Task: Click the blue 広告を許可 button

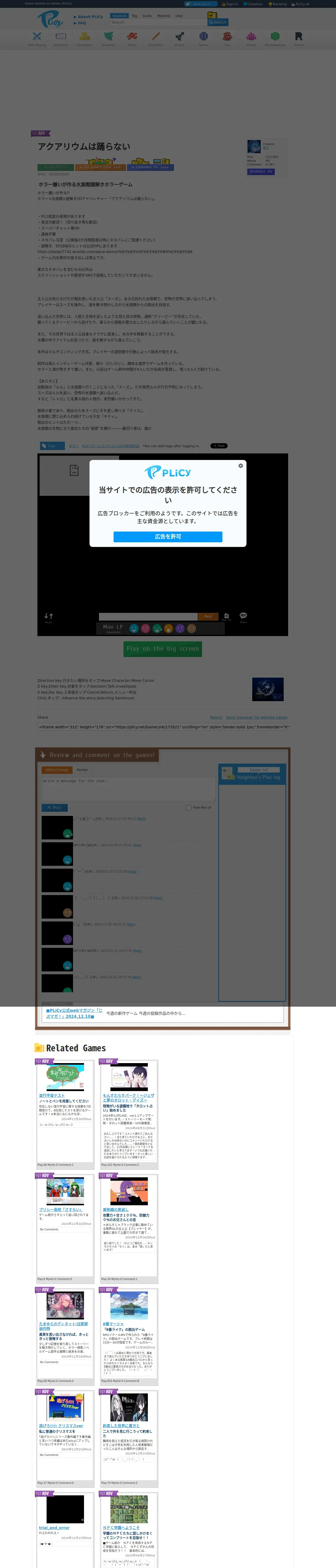Action: click(168, 537)
